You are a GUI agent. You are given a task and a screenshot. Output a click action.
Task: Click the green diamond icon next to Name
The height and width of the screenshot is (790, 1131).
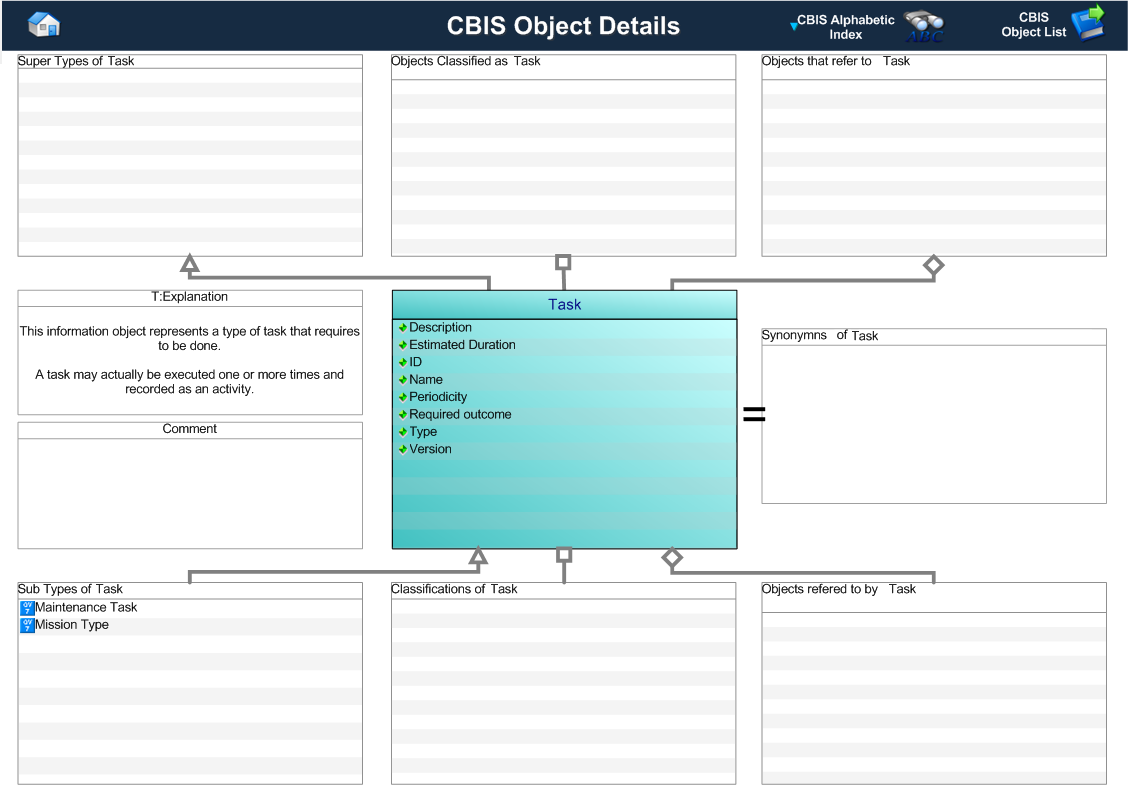[x=402, y=379]
